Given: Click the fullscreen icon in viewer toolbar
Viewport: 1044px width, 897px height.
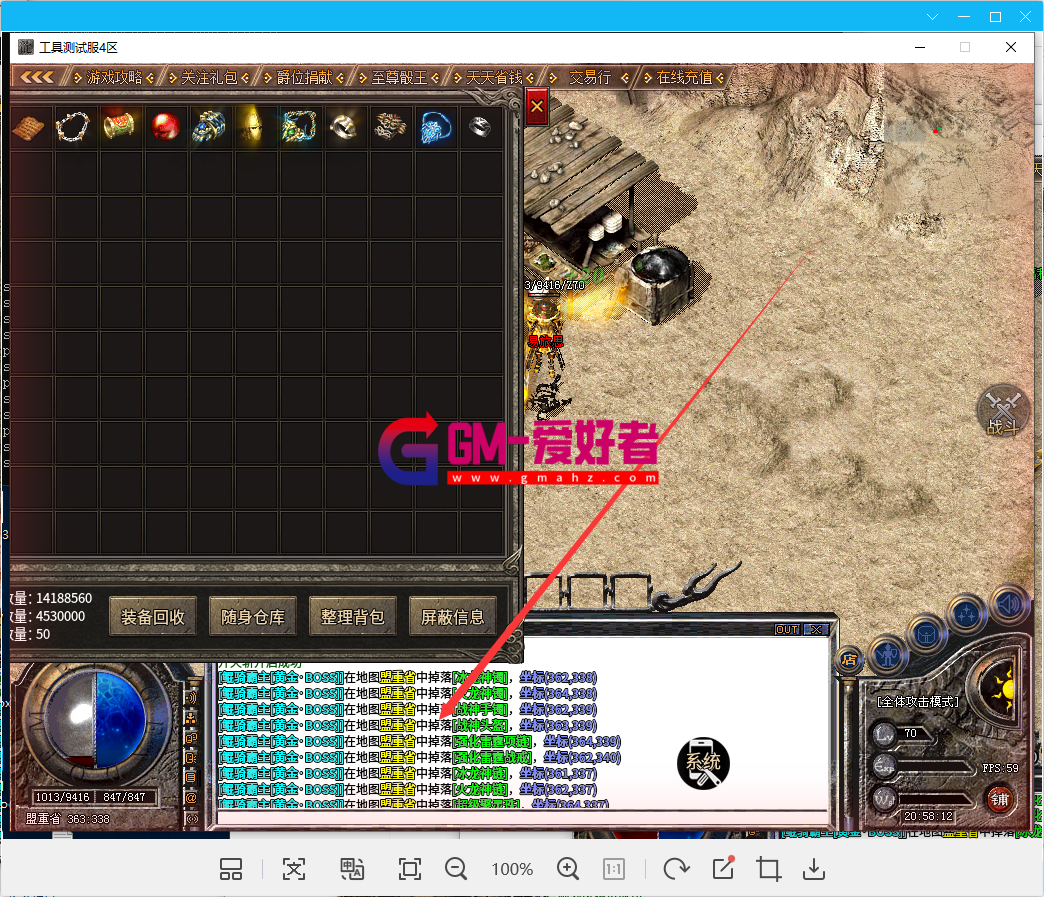Looking at the screenshot, I should tap(409, 869).
